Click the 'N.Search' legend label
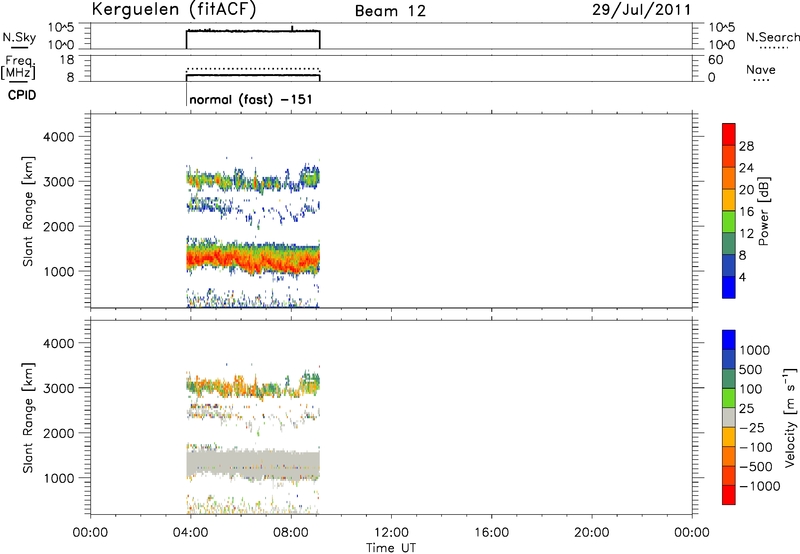 tap(773, 37)
